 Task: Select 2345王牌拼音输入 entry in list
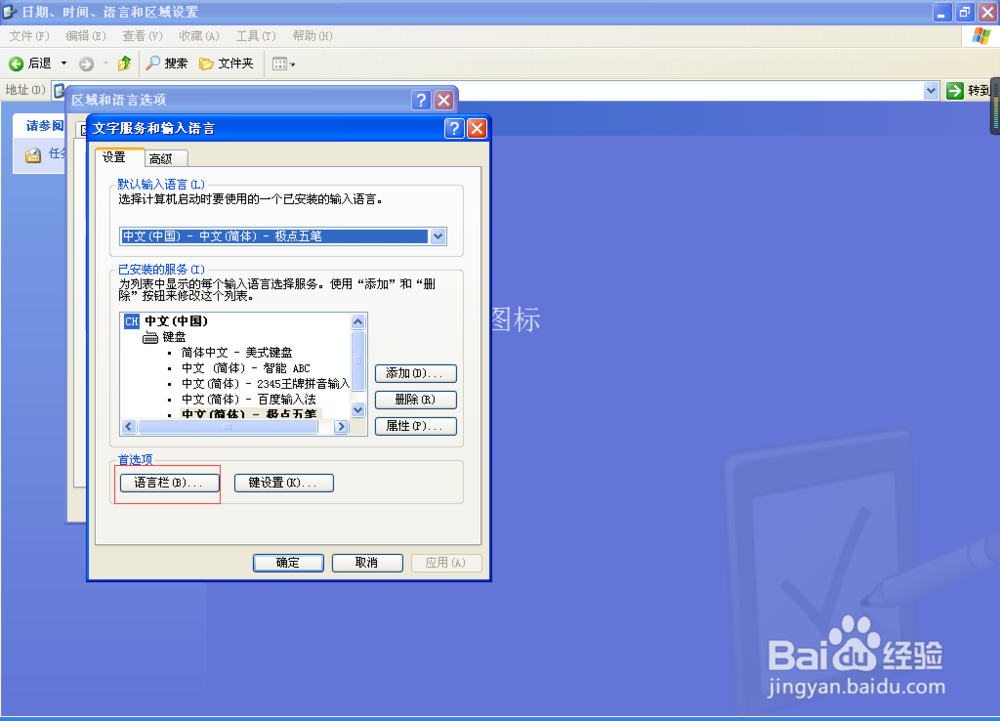pyautogui.click(x=265, y=384)
